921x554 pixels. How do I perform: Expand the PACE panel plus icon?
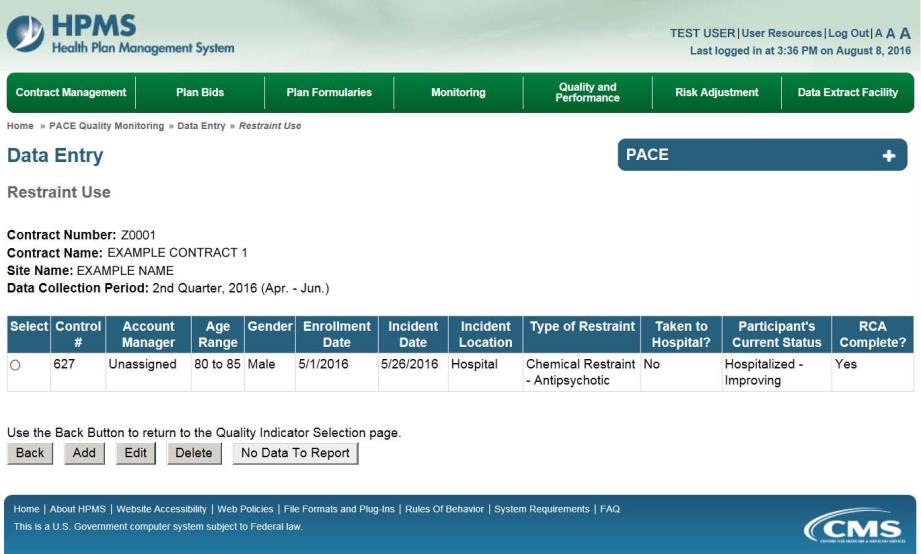pos(889,155)
